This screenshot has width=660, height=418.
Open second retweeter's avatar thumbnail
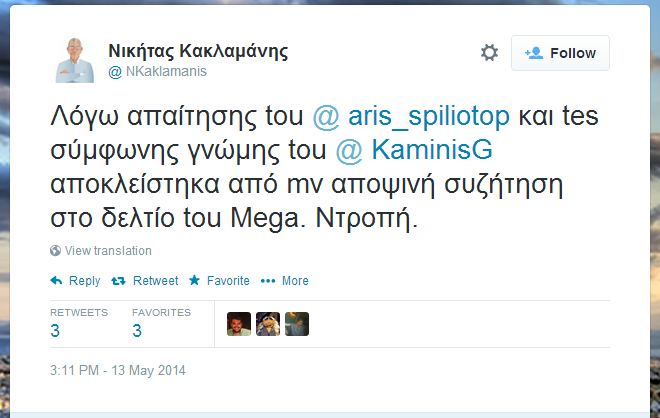tap(268, 324)
